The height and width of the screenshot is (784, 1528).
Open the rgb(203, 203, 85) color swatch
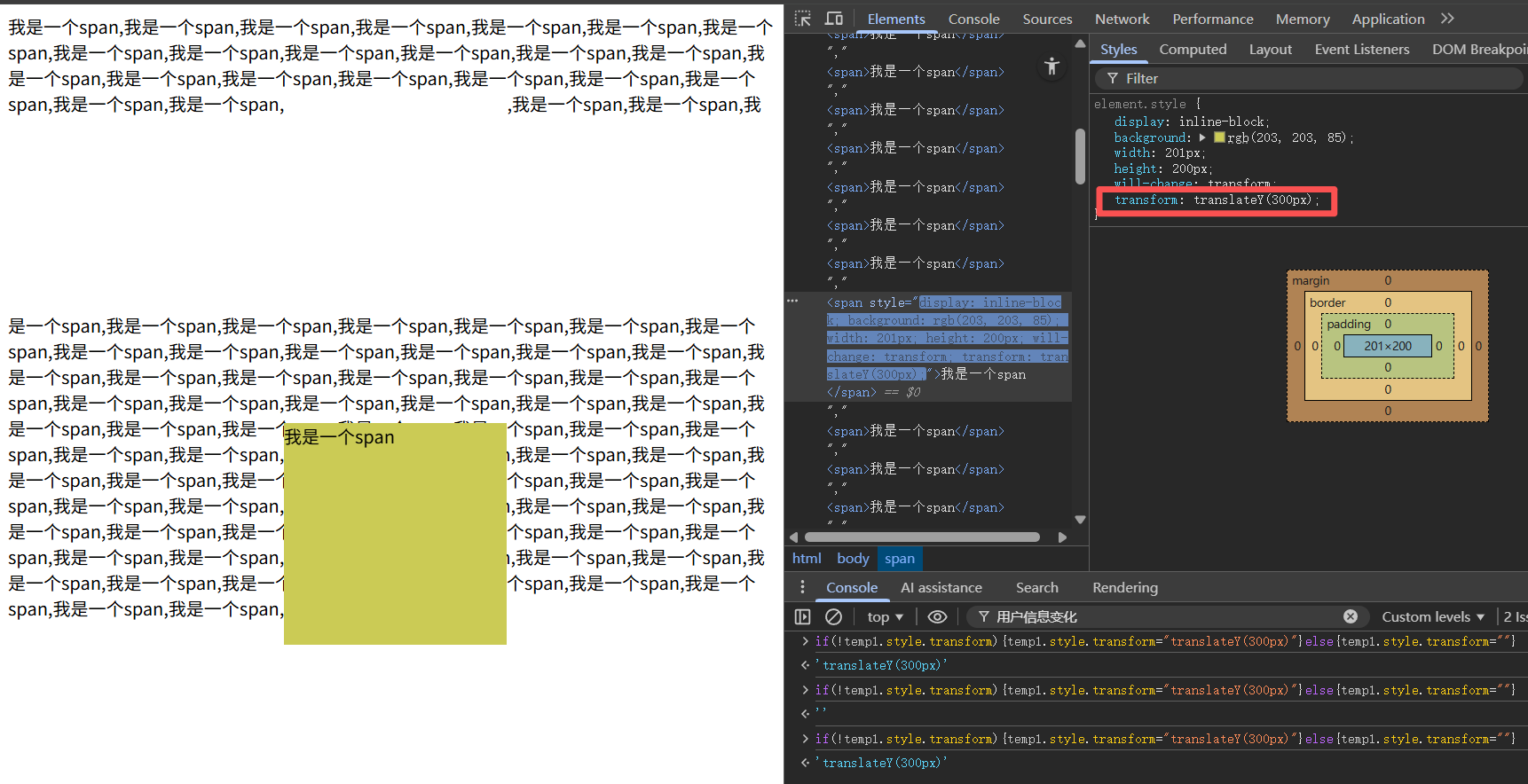1219,137
